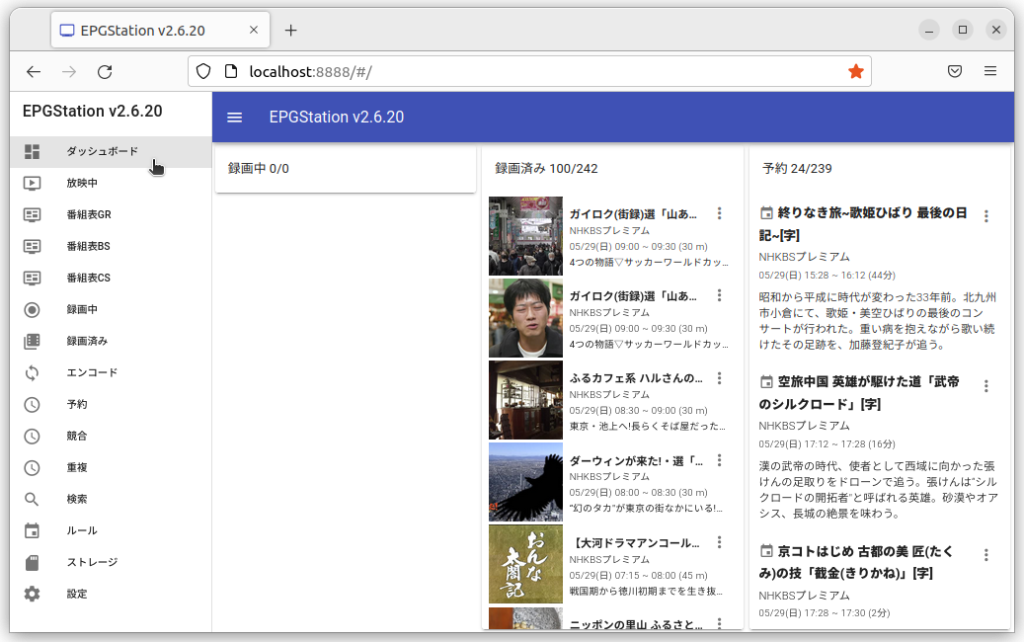Click the site information page icon
The height and width of the screenshot is (642, 1024).
point(231,71)
